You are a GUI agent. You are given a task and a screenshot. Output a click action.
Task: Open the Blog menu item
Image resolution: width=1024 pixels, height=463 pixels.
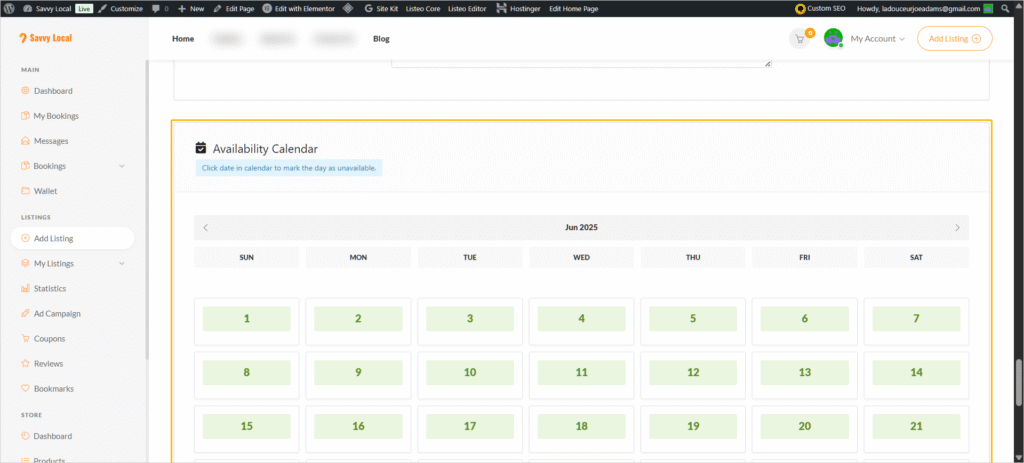pos(381,39)
